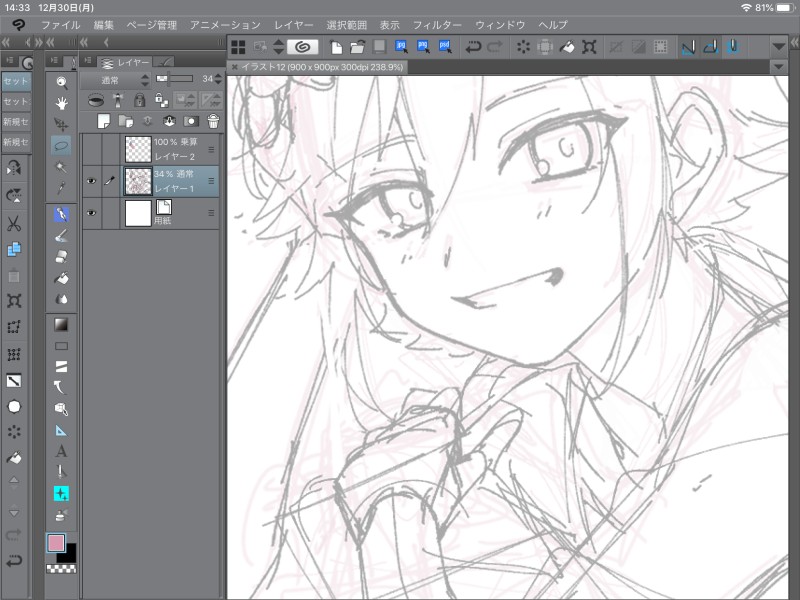
Task: Select the Zoom magnifier tool
Action: 61,83
